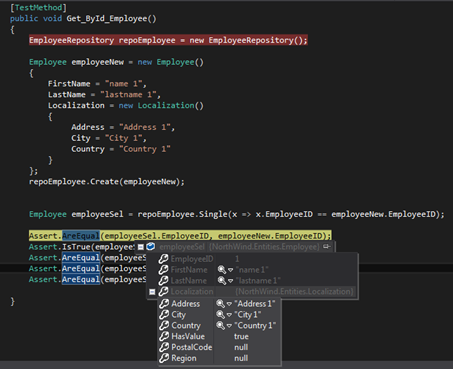Click the "City 1" string literal in code
This screenshot has width=453, height=369.
point(124,138)
